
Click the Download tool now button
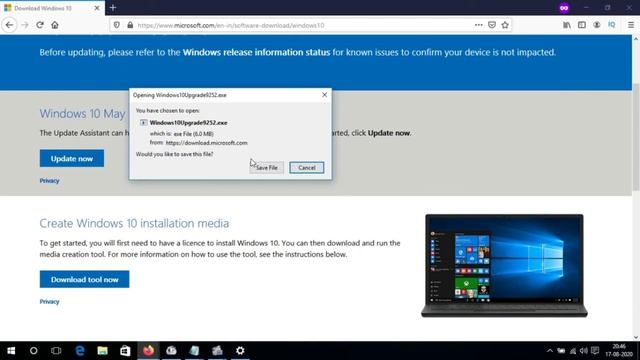[x=84, y=279]
